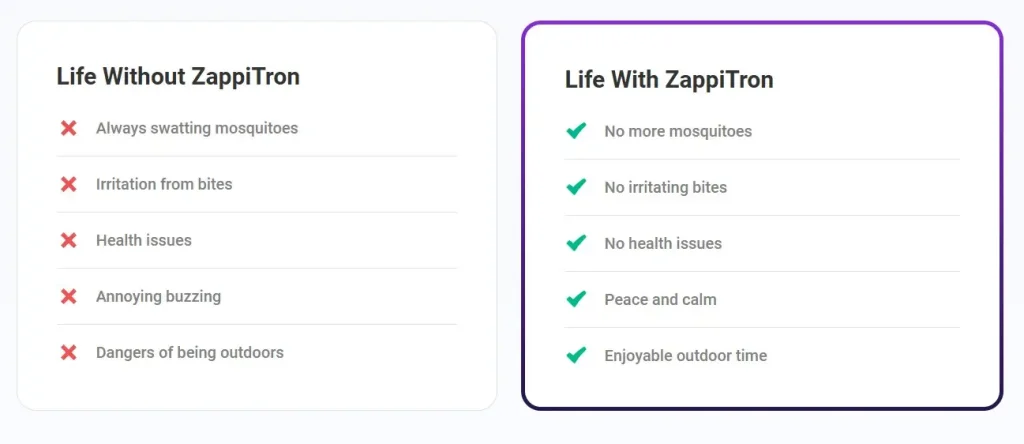Click the No more mosquitoes text
1024x444 pixels.
pos(678,131)
